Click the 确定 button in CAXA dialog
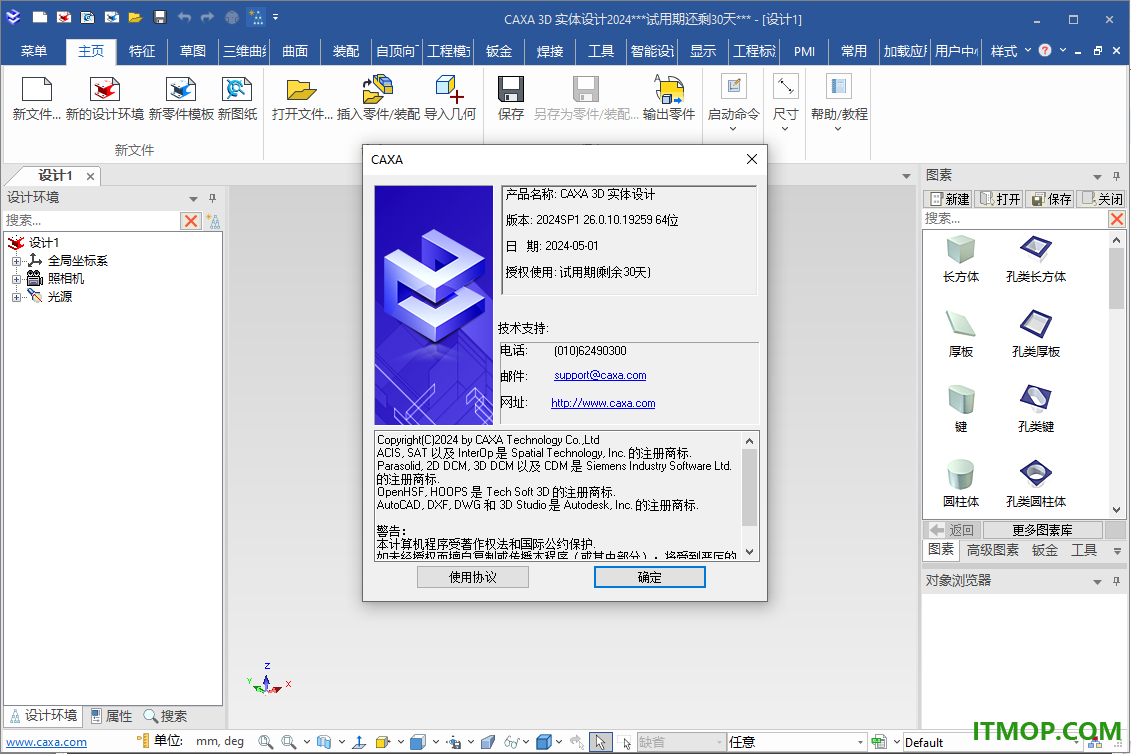 pos(649,577)
